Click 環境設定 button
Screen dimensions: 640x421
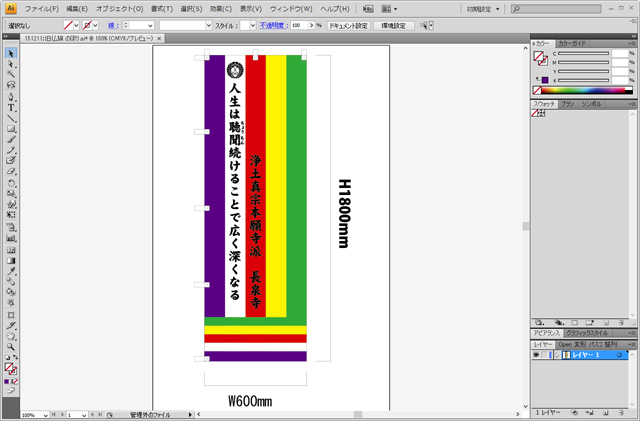[393, 26]
